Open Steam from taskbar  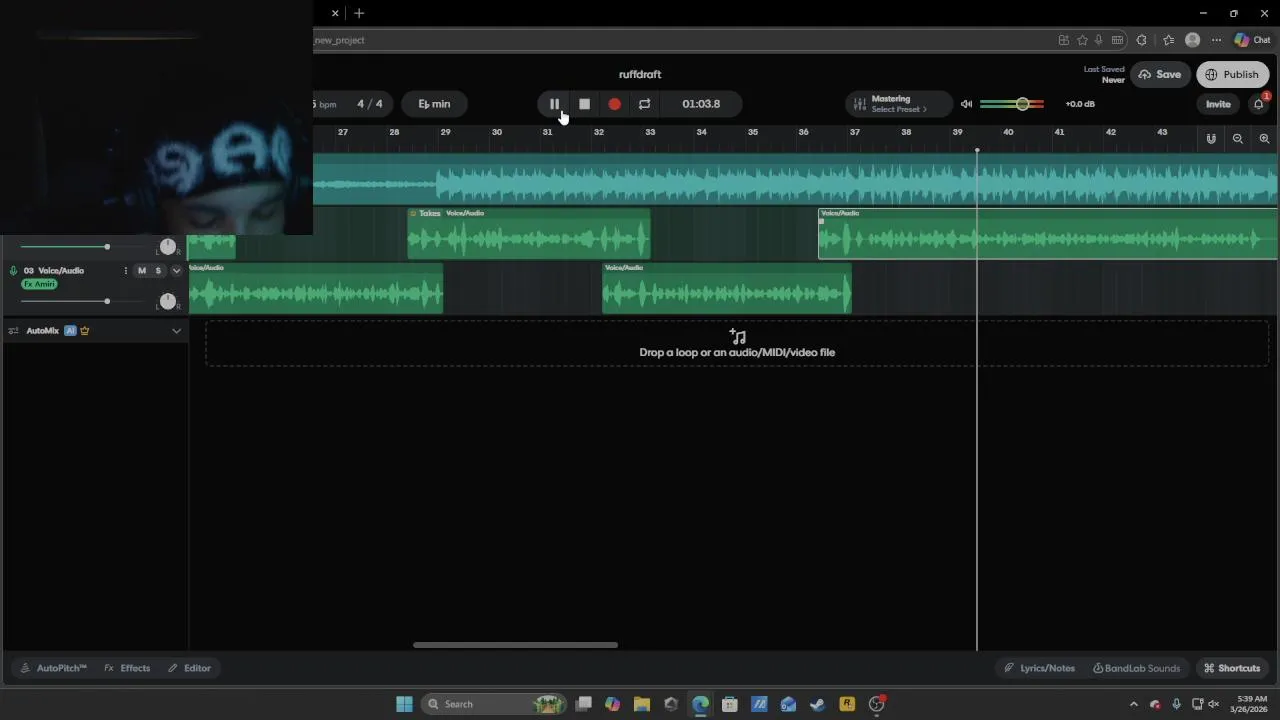818,704
